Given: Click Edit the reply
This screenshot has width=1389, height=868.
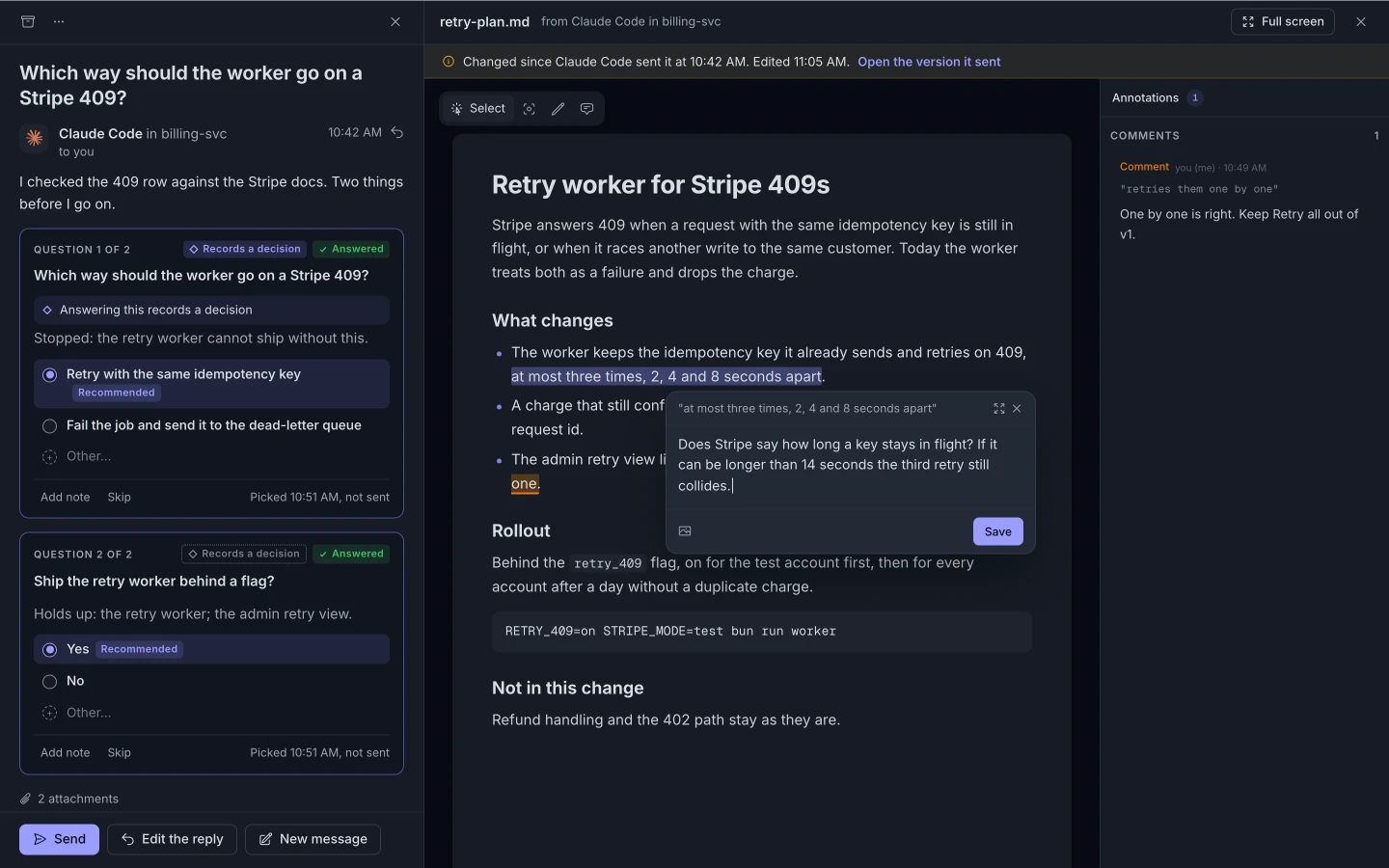Looking at the screenshot, I should coord(173,839).
